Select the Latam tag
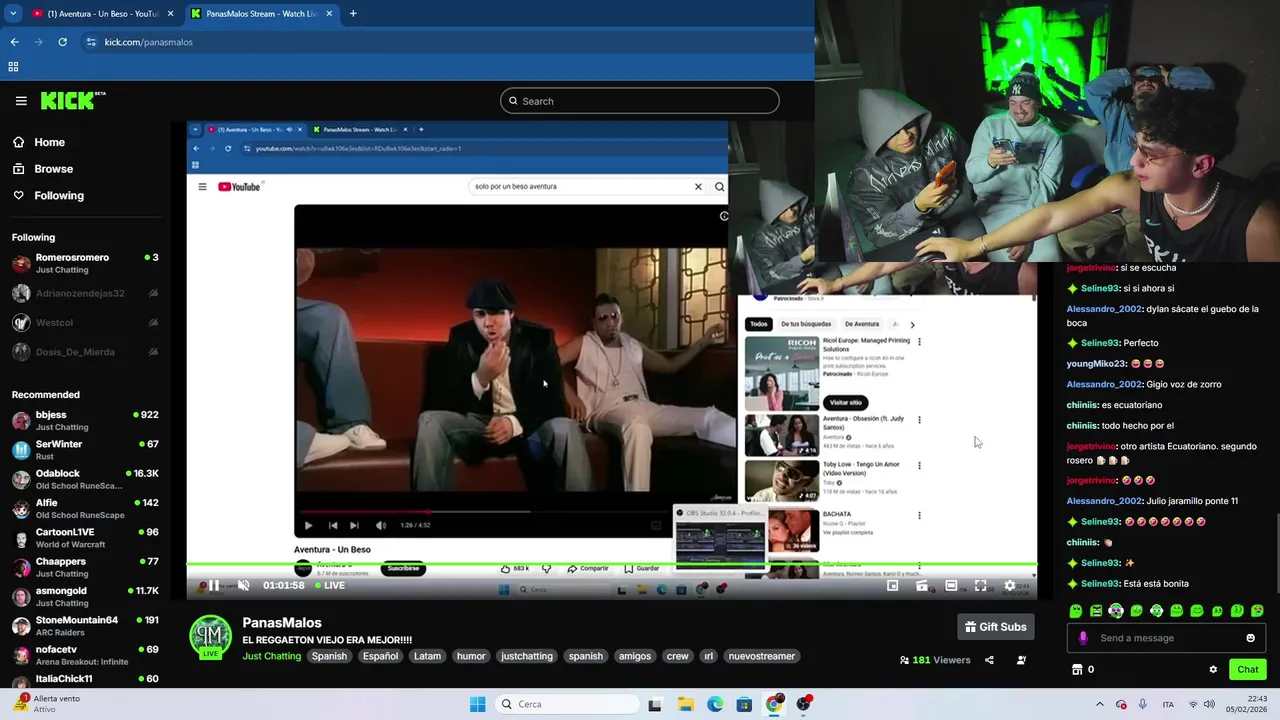The image size is (1280, 720). 428,656
